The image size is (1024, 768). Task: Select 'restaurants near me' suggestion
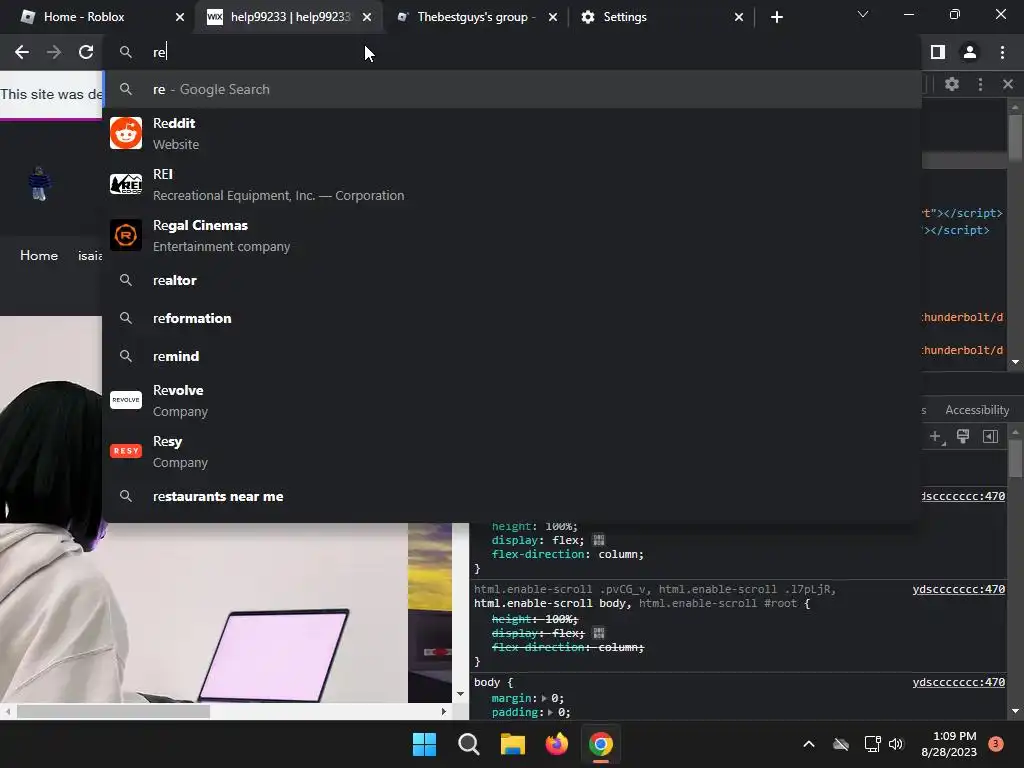[513, 496]
